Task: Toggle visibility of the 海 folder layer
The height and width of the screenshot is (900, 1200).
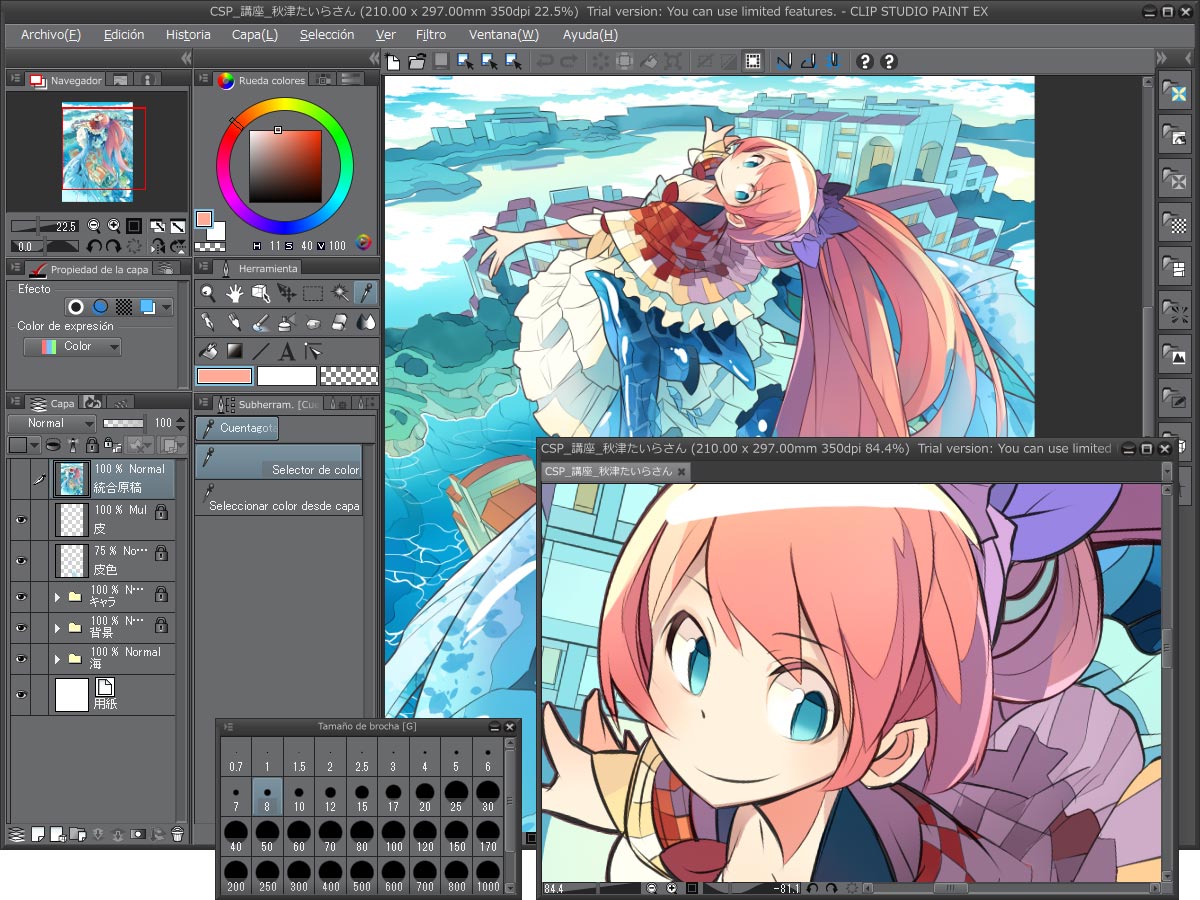Action: [x=20, y=659]
